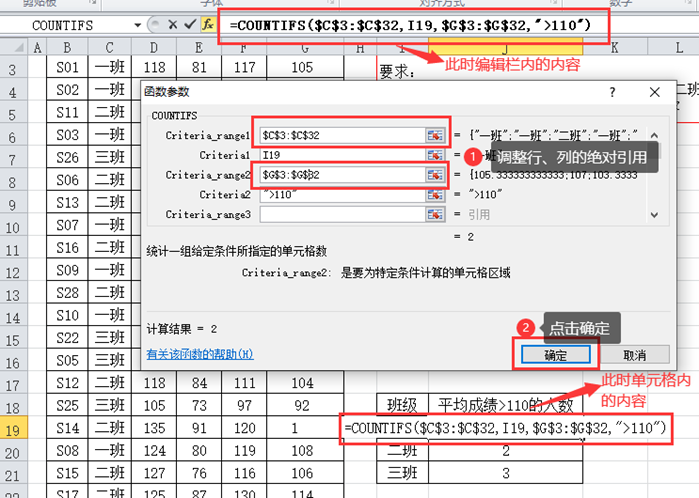699x498 pixels.
Task: Select row 10 header
Action: click(13, 227)
